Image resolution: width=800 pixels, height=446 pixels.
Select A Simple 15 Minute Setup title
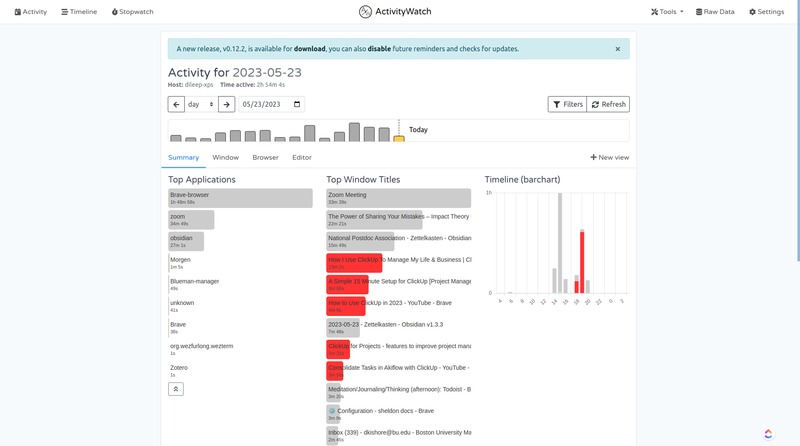click(398, 284)
